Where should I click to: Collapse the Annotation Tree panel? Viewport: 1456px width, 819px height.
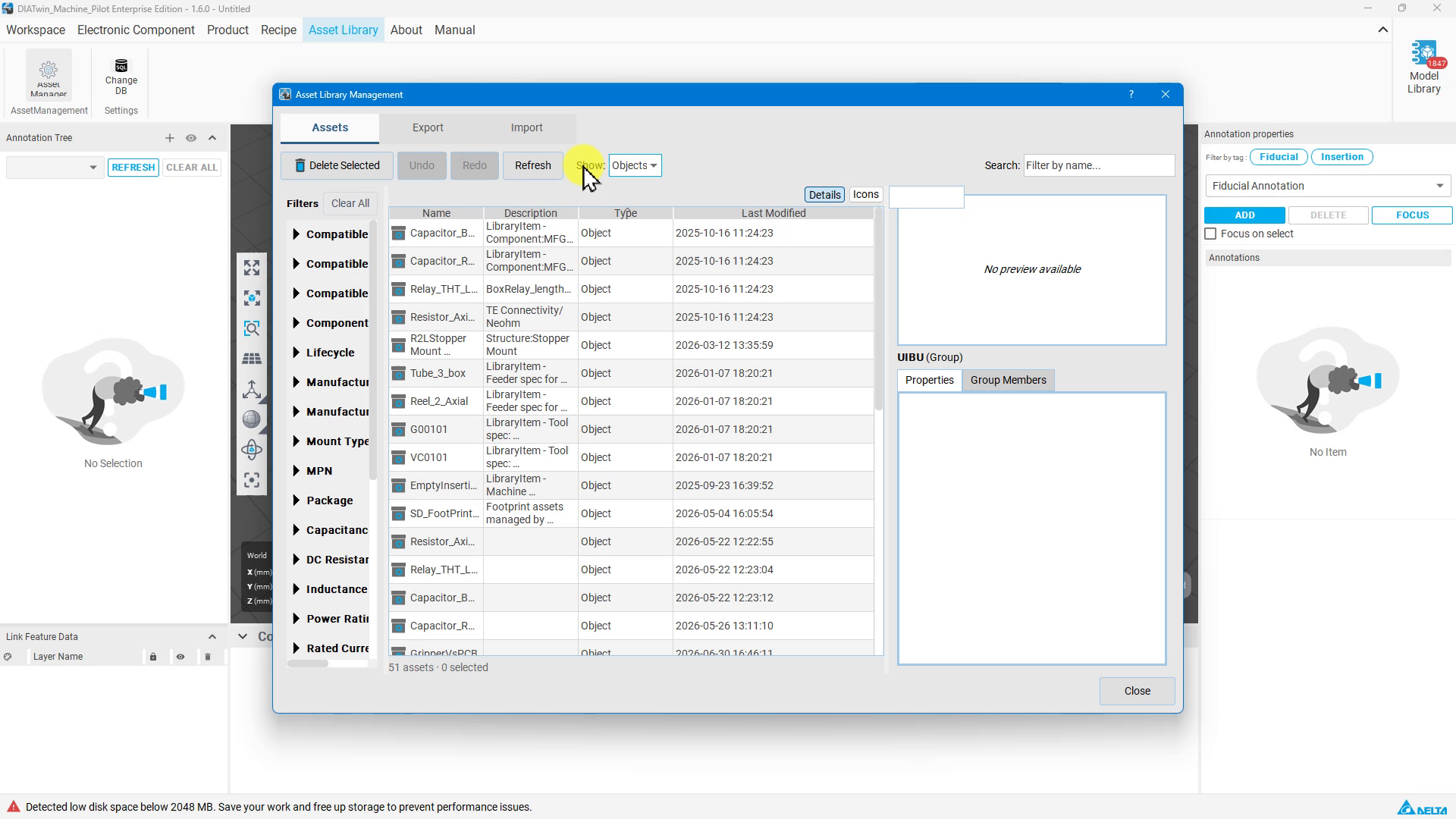coord(212,138)
